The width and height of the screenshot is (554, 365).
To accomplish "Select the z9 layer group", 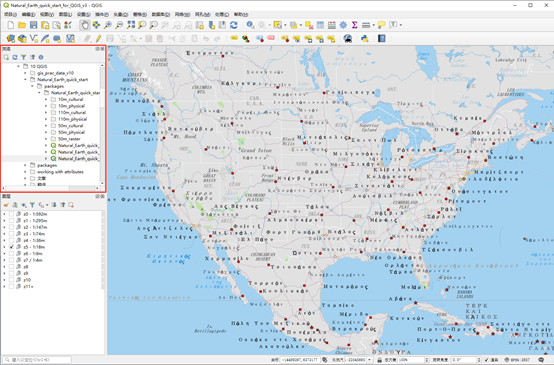I will click(x=26, y=273).
